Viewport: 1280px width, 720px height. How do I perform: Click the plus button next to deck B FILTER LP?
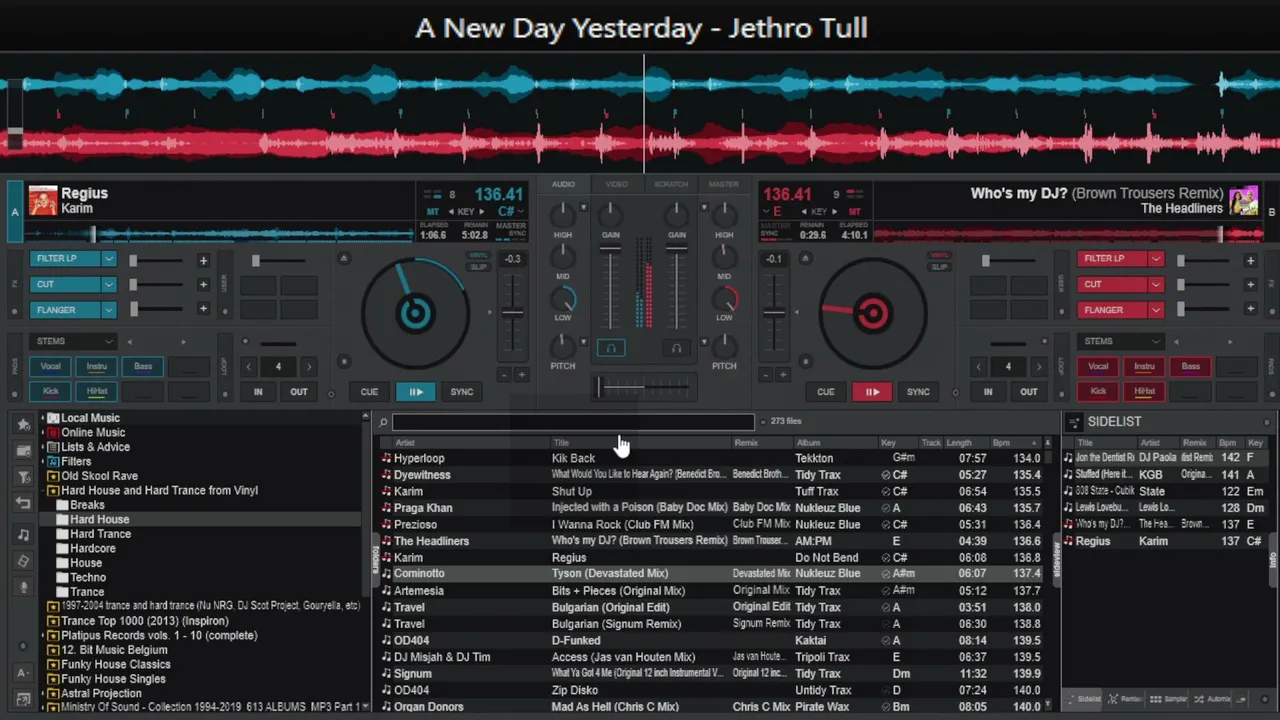click(x=1250, y=260)
